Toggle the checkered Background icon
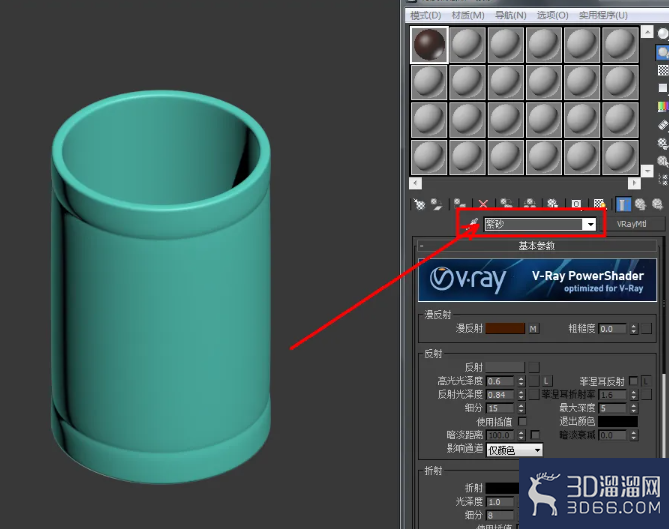The image size is (669, 529). tap(663, 70)
